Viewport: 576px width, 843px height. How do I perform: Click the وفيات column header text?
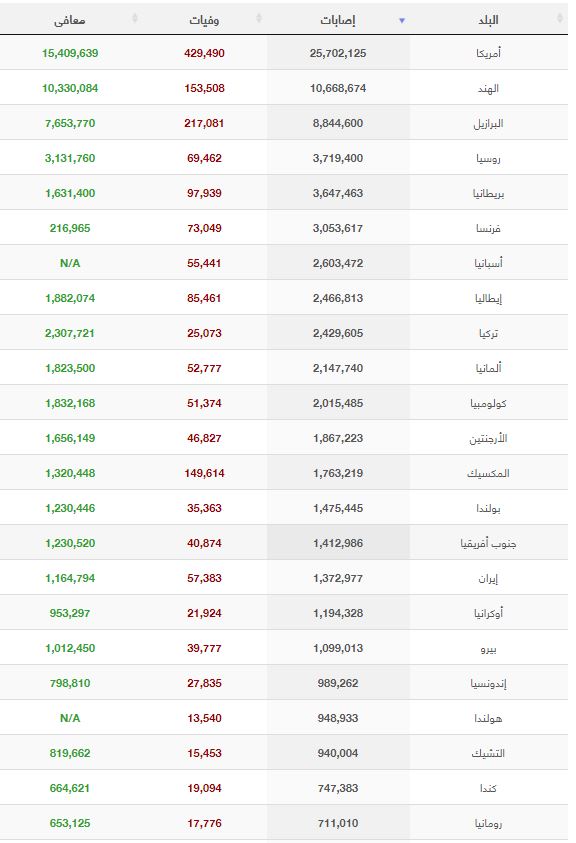[204, 20]
